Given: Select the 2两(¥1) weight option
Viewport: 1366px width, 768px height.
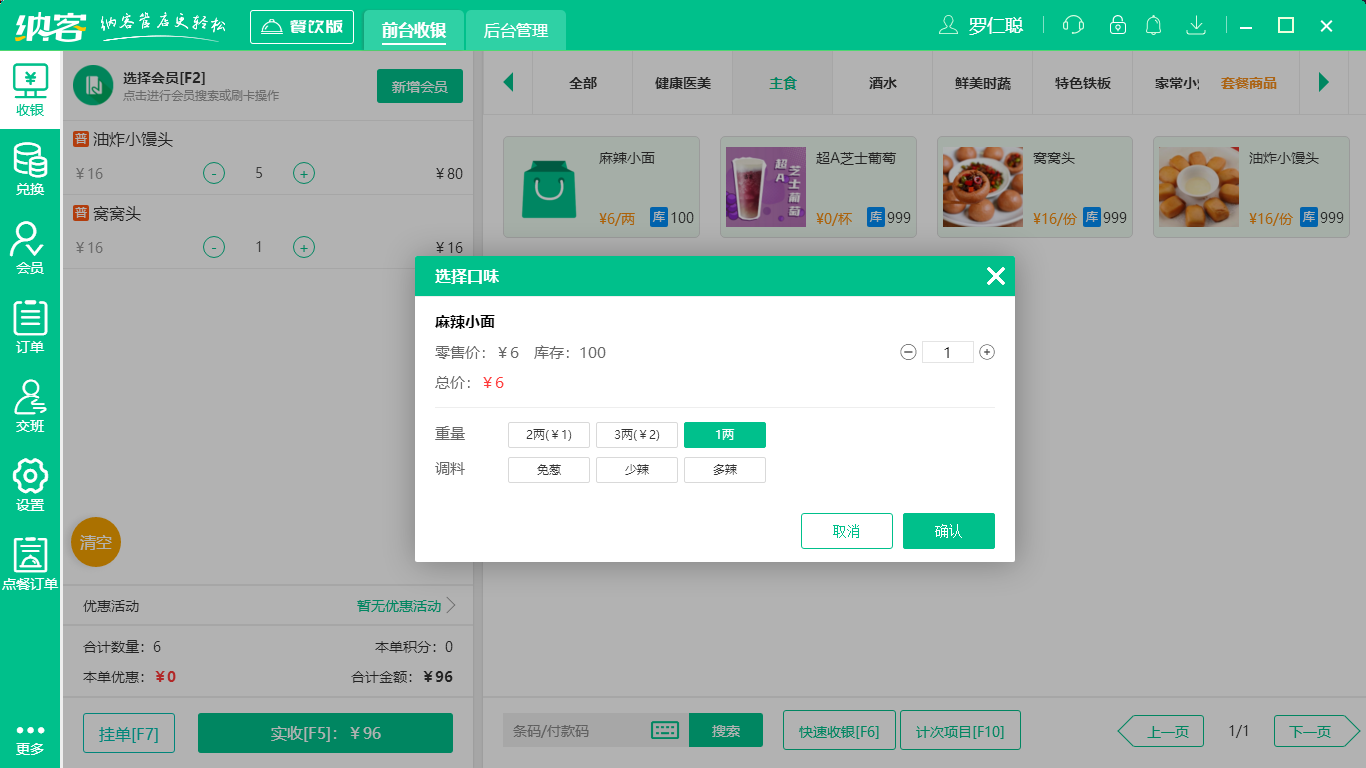Looking at the screenshot, I should (x=548, y=434).
